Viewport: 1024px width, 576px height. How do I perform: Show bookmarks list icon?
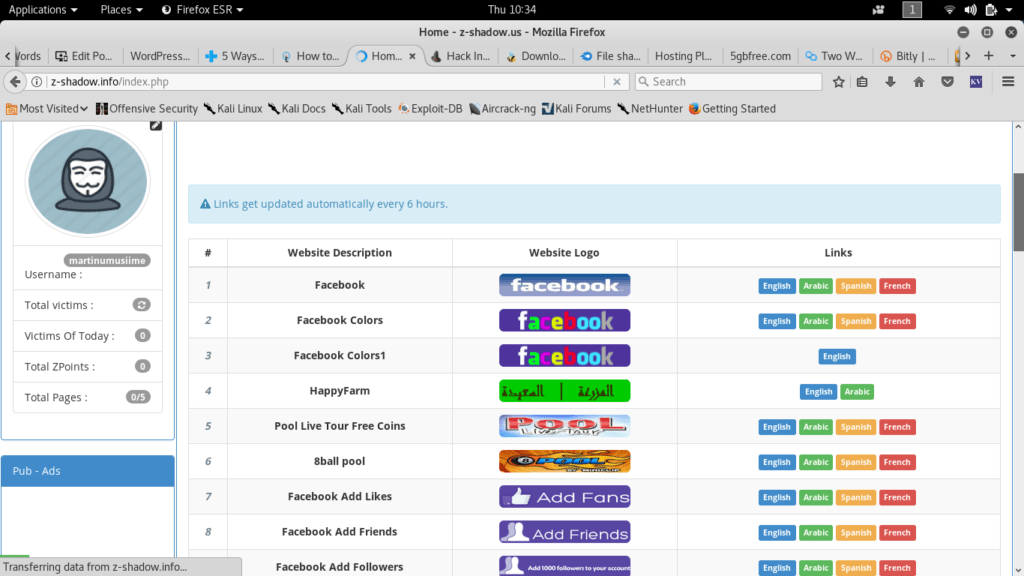coord(862,82)
